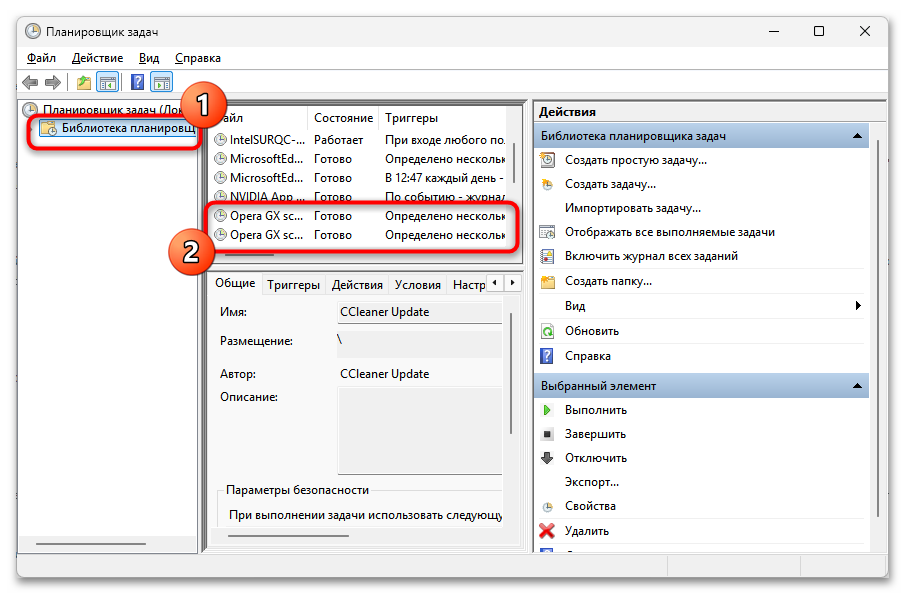The width and height of the screenshot is (905, 594).
Task: Select the NVIDIA App task clock icon
Action: point(220,197)
